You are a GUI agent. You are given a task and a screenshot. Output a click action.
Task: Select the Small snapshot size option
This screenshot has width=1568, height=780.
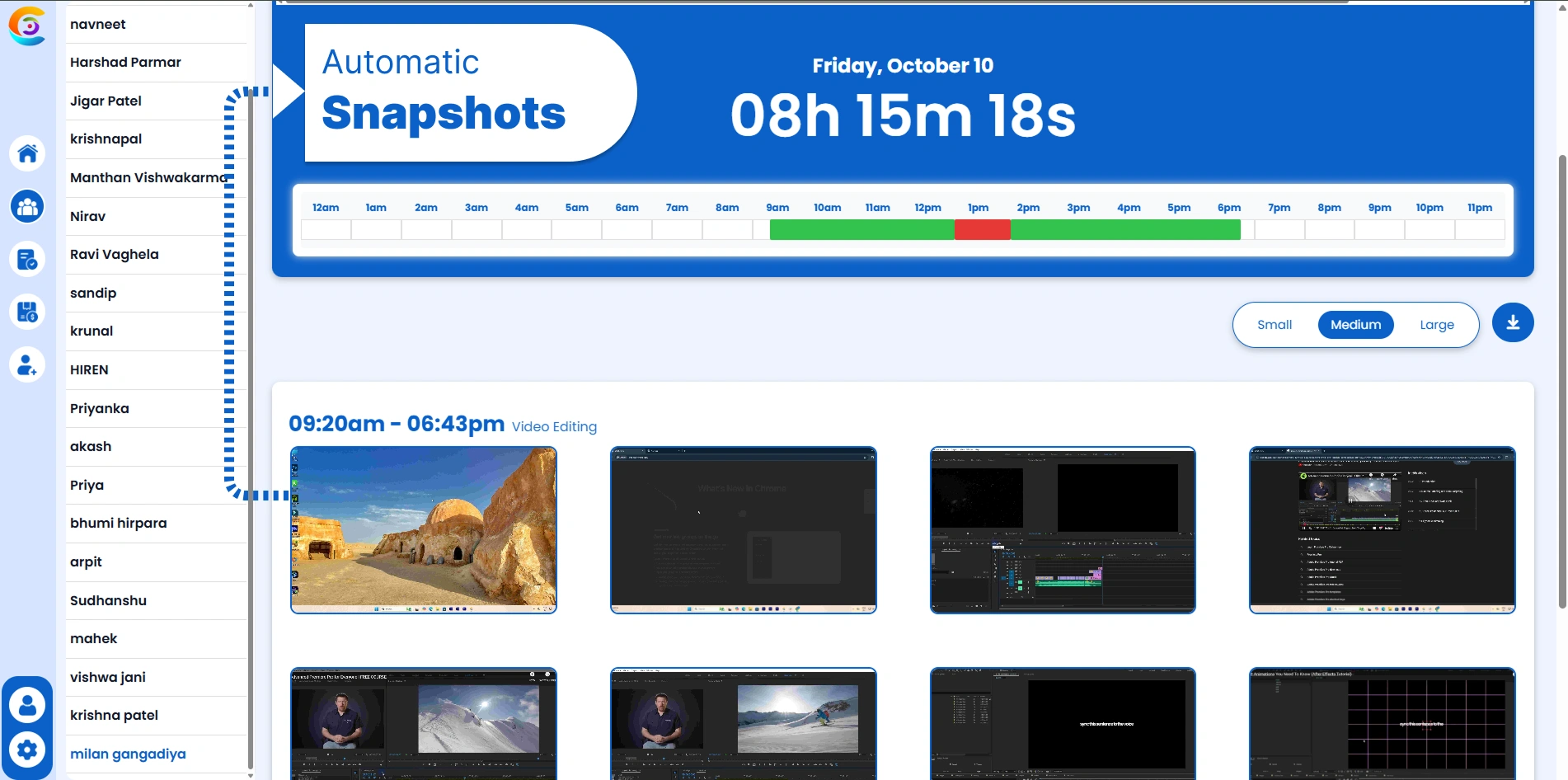click(1275, 324)
